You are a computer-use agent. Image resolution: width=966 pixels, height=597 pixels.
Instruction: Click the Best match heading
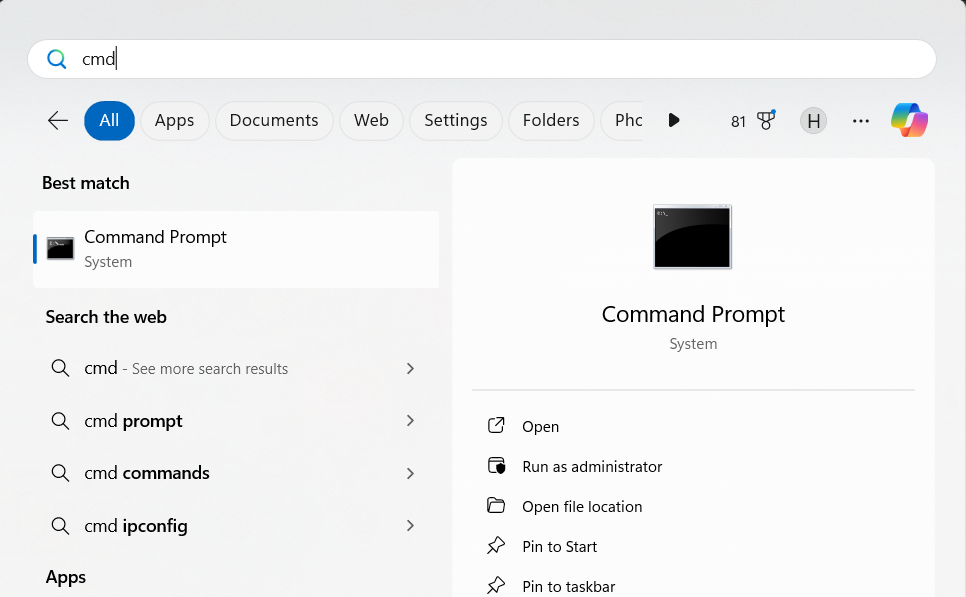point(86,183)
